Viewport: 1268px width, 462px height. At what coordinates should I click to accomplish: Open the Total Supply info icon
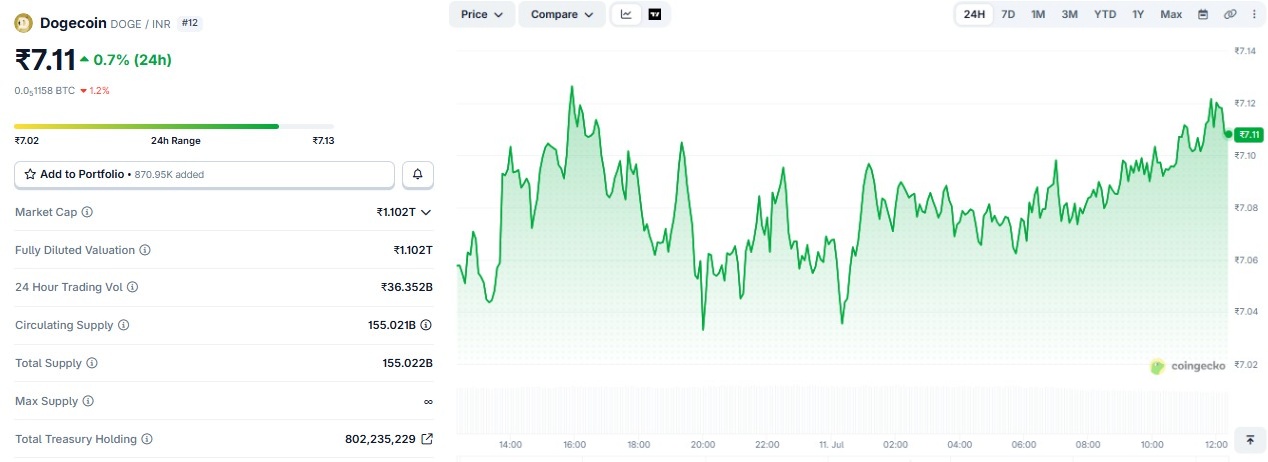pyautogui.click(x=92, y=363)
